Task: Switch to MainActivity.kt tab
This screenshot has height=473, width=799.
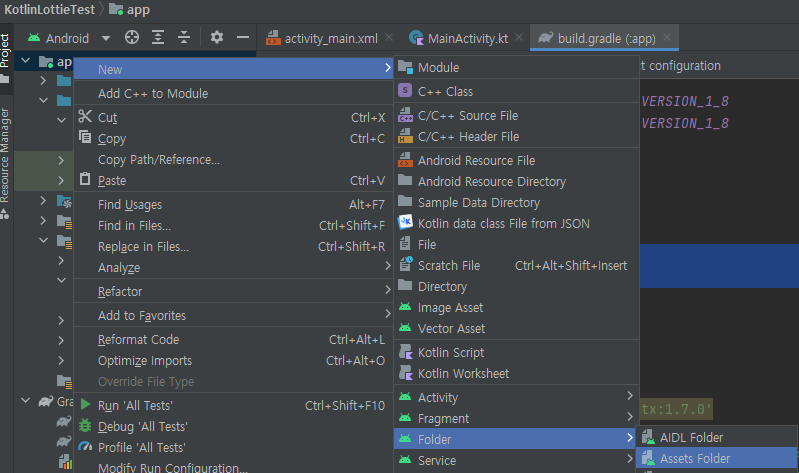Action: click(468, 38)
